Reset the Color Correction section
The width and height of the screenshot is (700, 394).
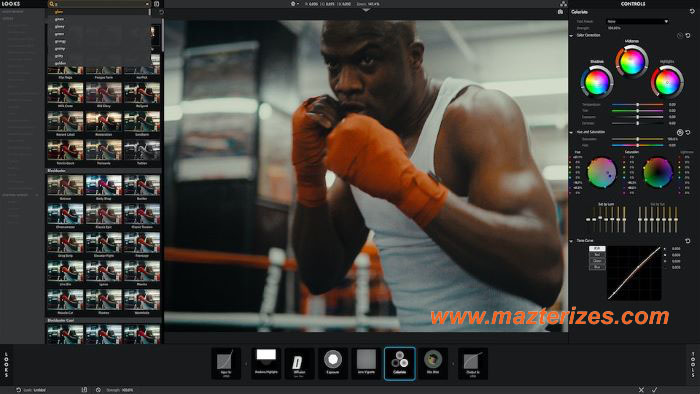pyautogui.click(x=688, y=35)
